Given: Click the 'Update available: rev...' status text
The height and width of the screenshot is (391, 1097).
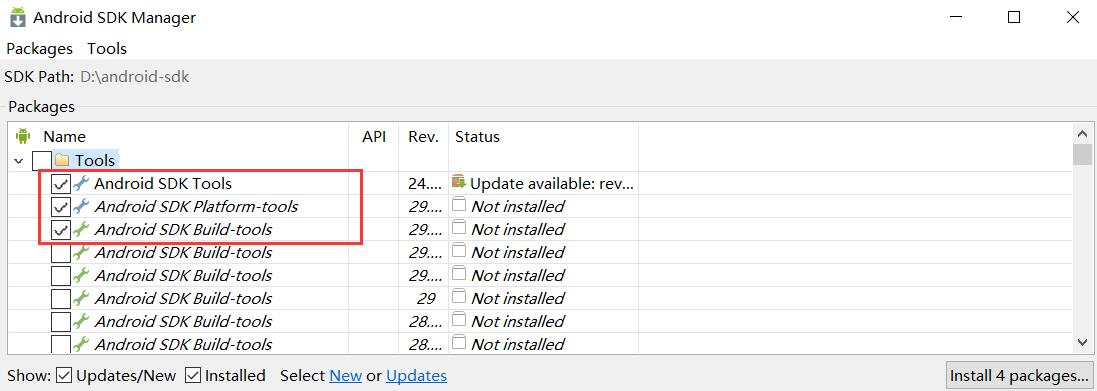Looking at the screenshot, I should click(x=552, y=184).
